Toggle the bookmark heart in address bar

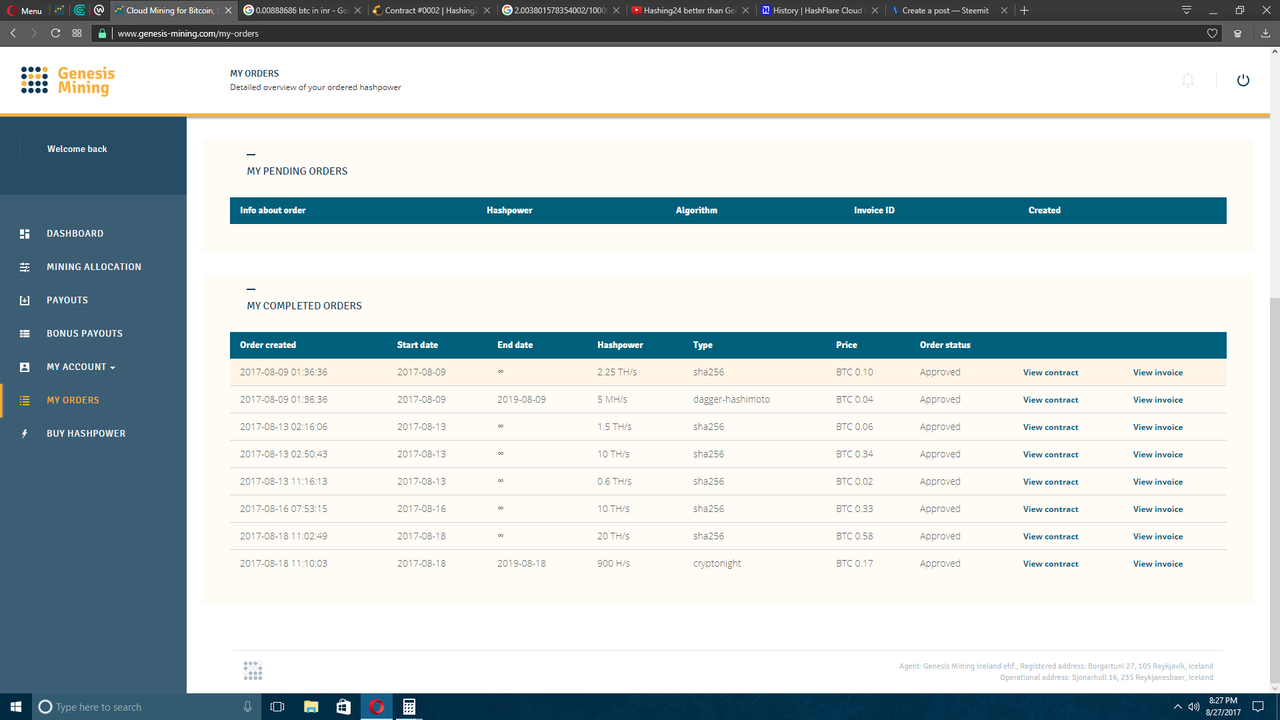[x=1211, y=32]
